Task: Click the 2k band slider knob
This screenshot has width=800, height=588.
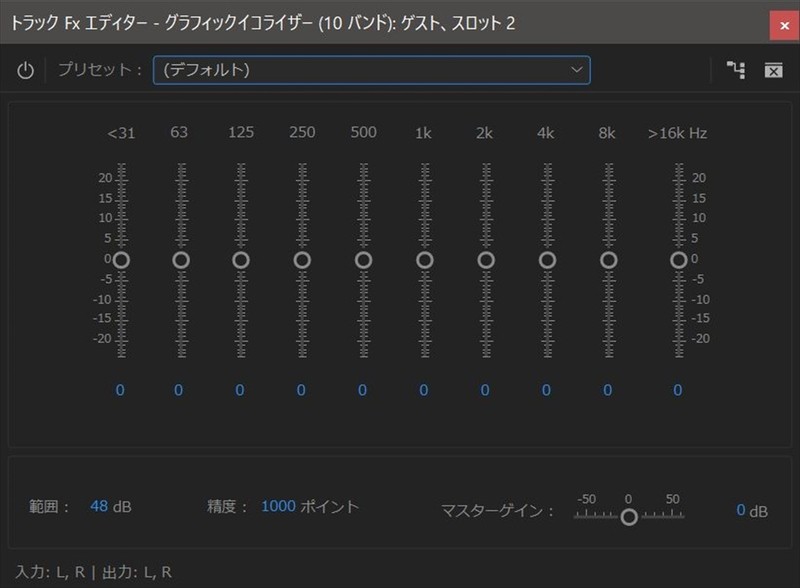Action: pos(486,260)
